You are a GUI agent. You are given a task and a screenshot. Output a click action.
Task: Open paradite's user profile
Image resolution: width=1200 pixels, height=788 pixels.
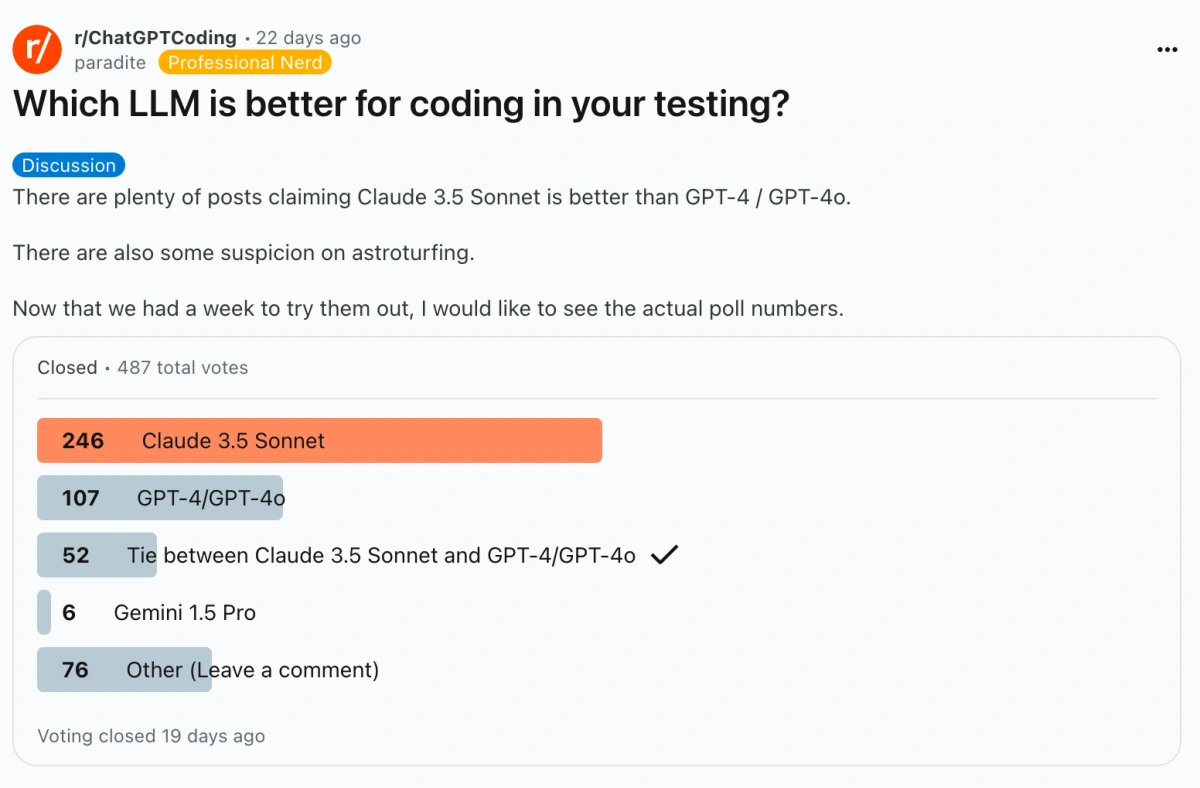click(x=110, y=63)
